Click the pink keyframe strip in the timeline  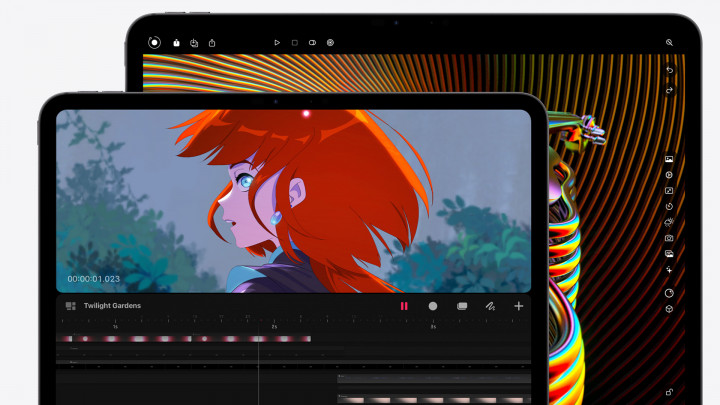click(185, 339)
